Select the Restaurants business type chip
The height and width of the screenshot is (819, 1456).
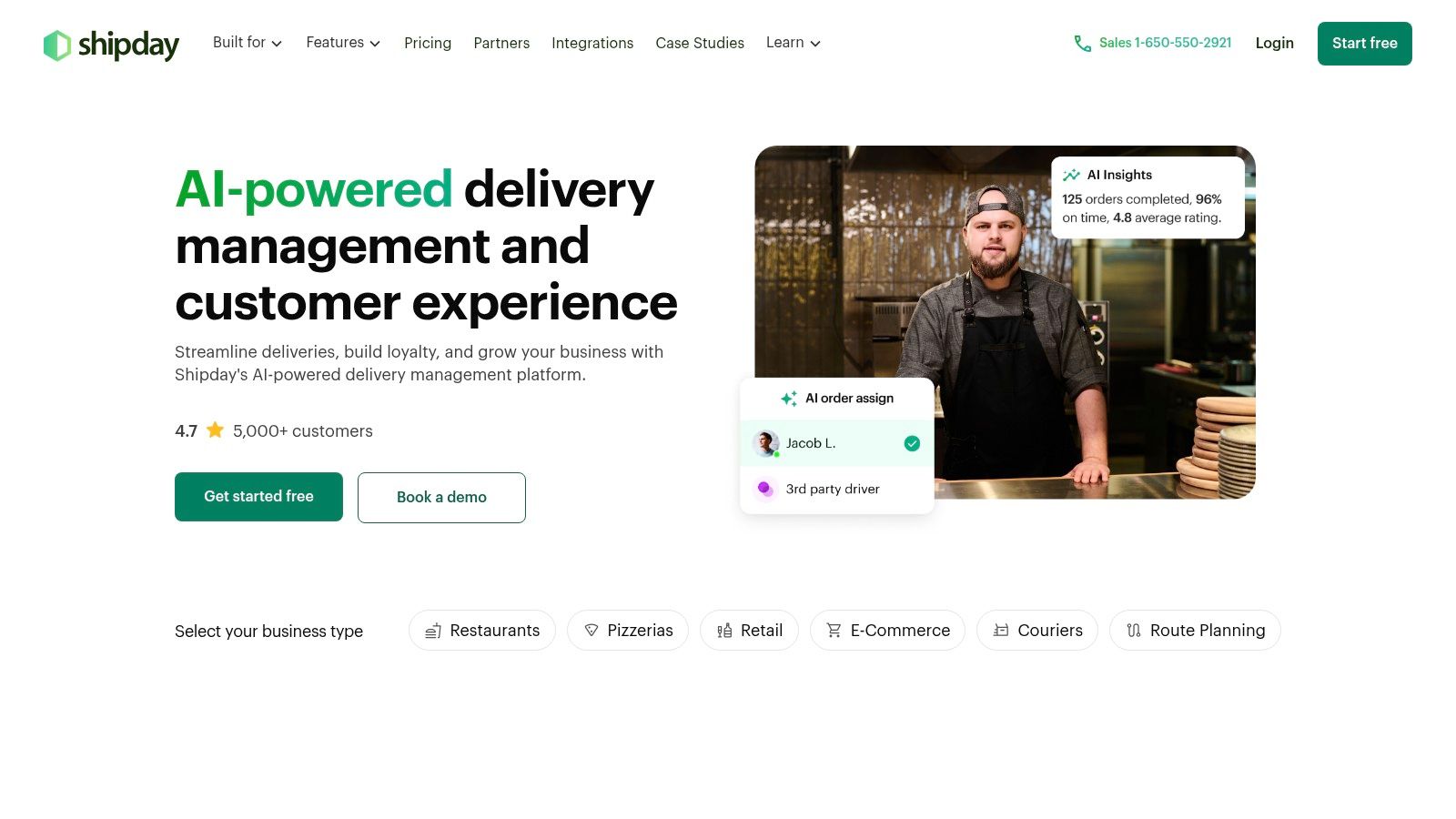(x=482, y=630)
